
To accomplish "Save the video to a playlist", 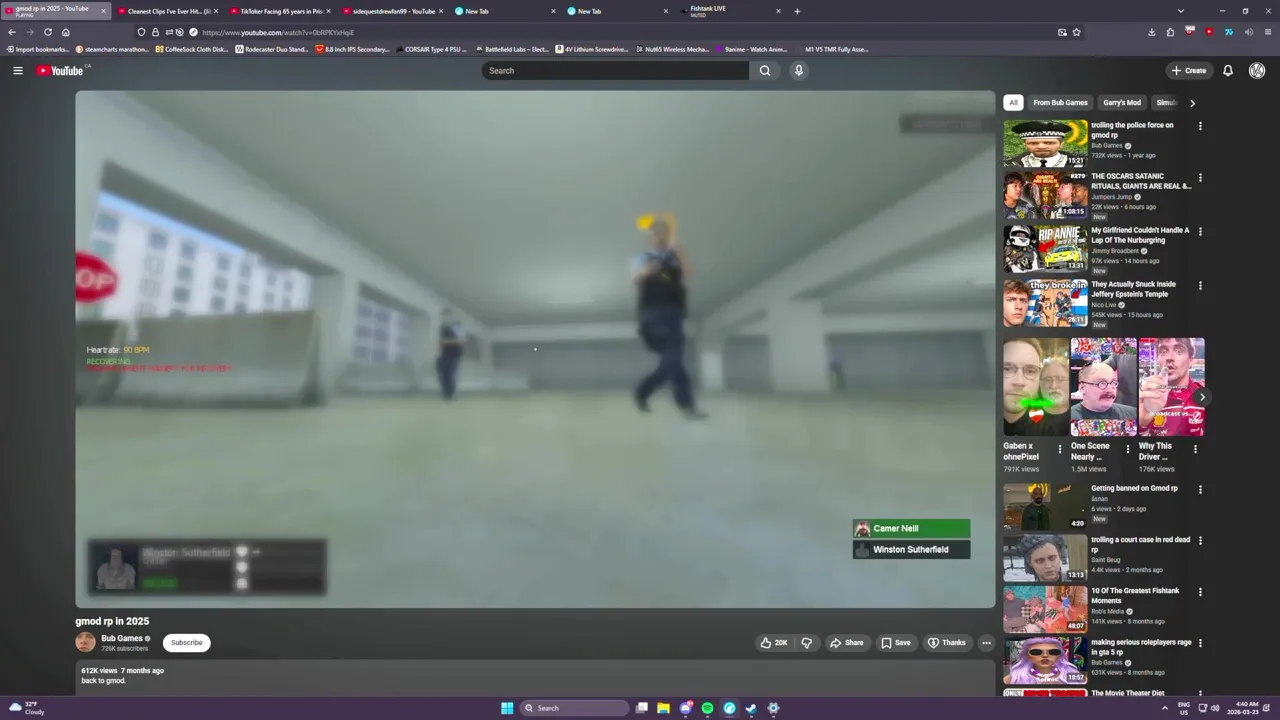I will [x=895, y=643].
